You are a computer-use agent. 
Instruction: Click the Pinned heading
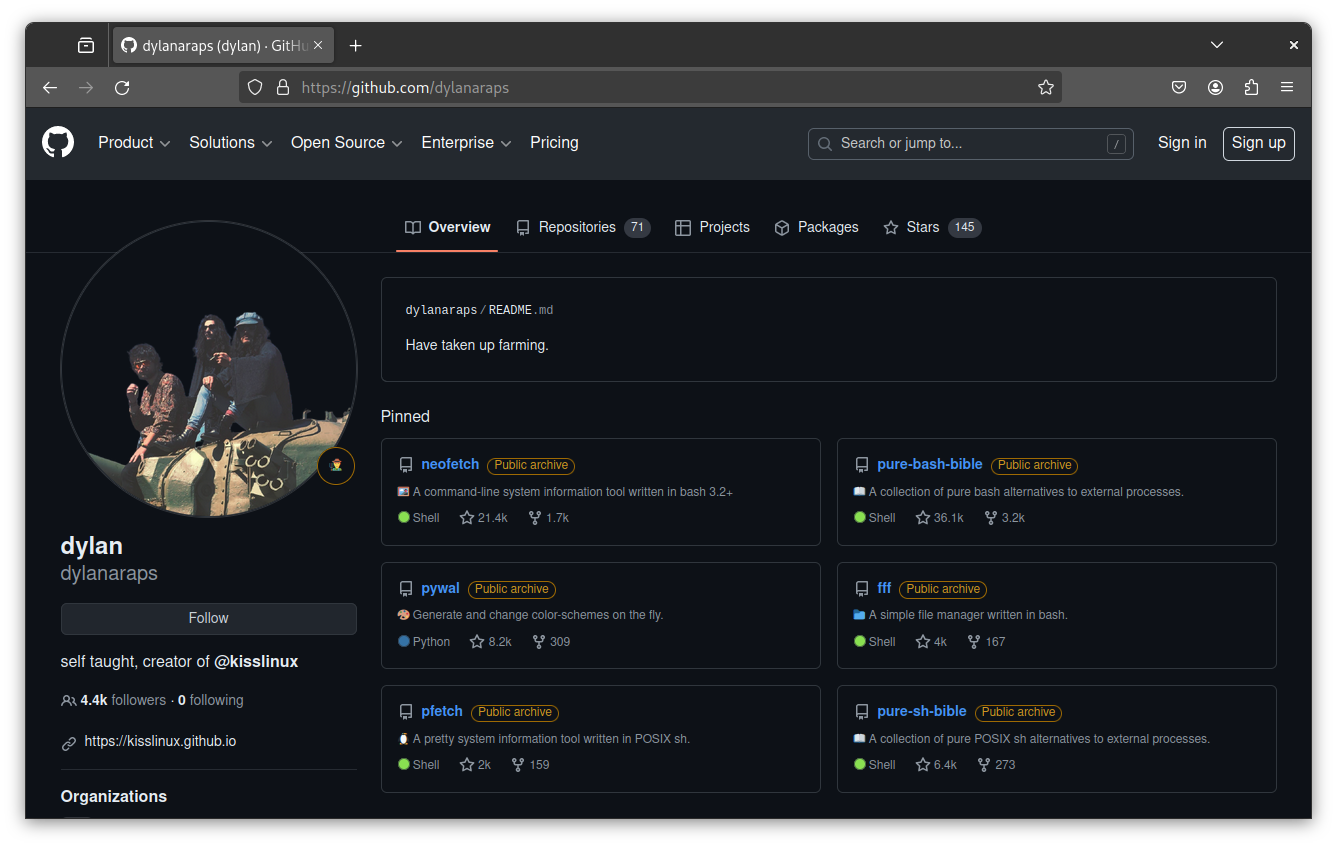pos(405,417)
